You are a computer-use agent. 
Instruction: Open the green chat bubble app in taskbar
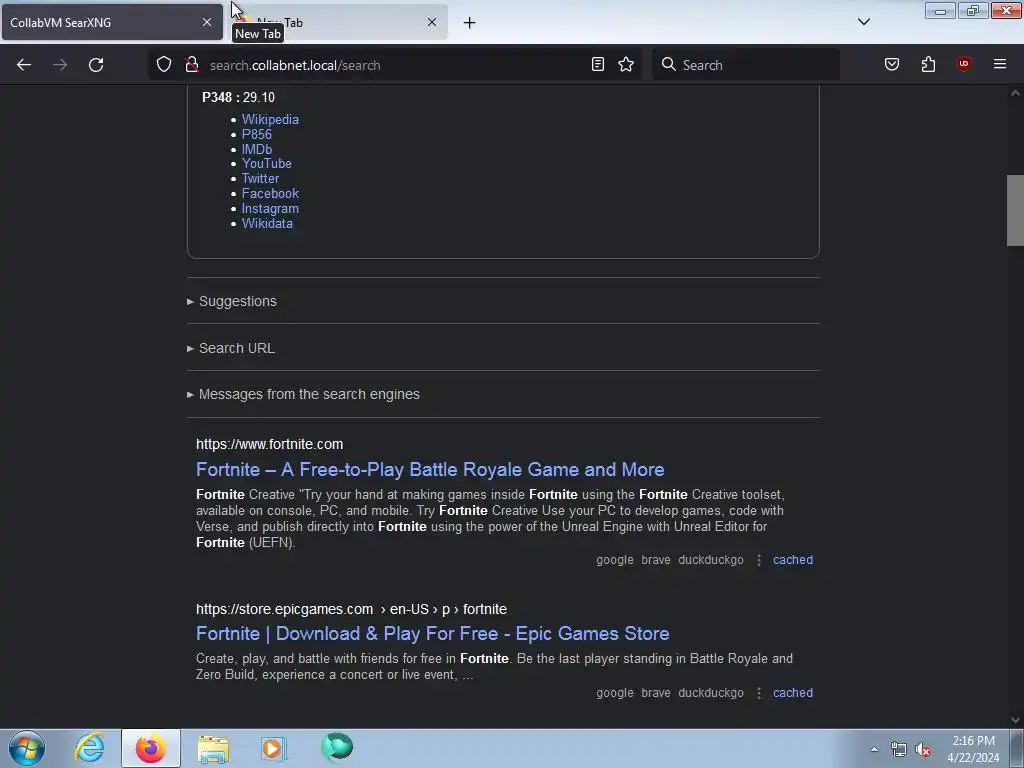(337, 747)
